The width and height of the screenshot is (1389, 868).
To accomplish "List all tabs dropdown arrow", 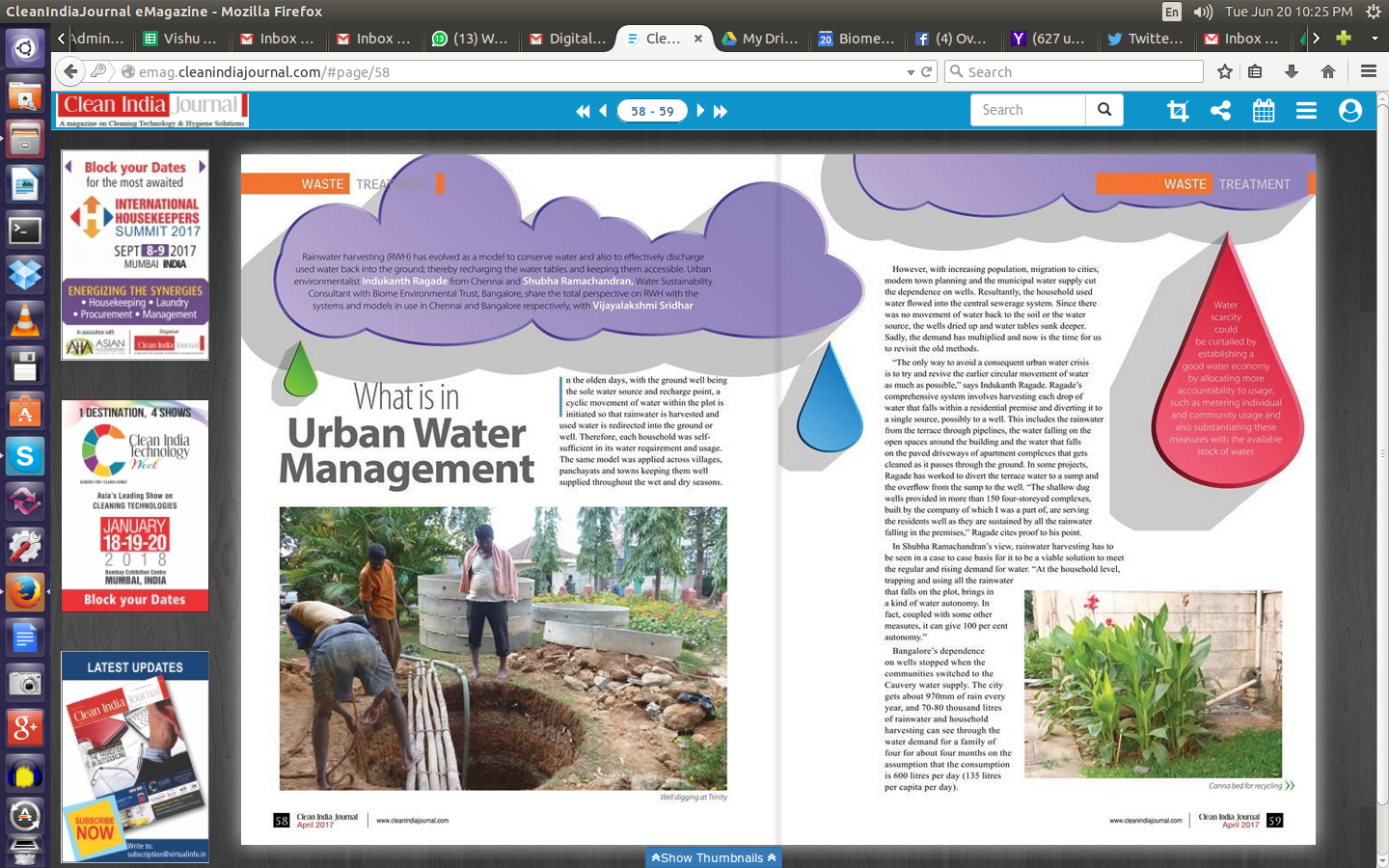I will [1375, 39].
